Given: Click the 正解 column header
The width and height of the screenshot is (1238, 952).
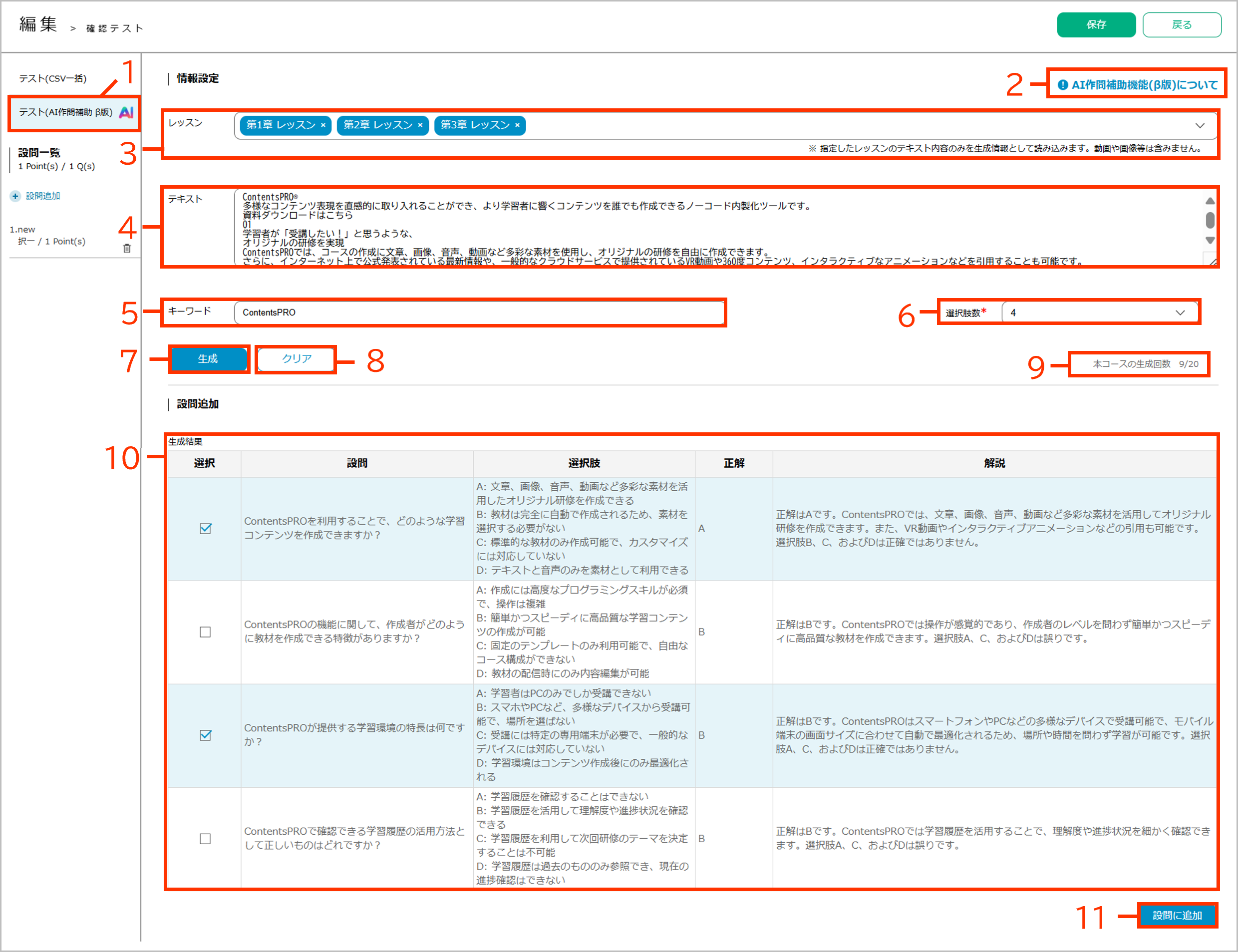Looking at the screenshot, I should pyautogui.click(x=734, y=464).
